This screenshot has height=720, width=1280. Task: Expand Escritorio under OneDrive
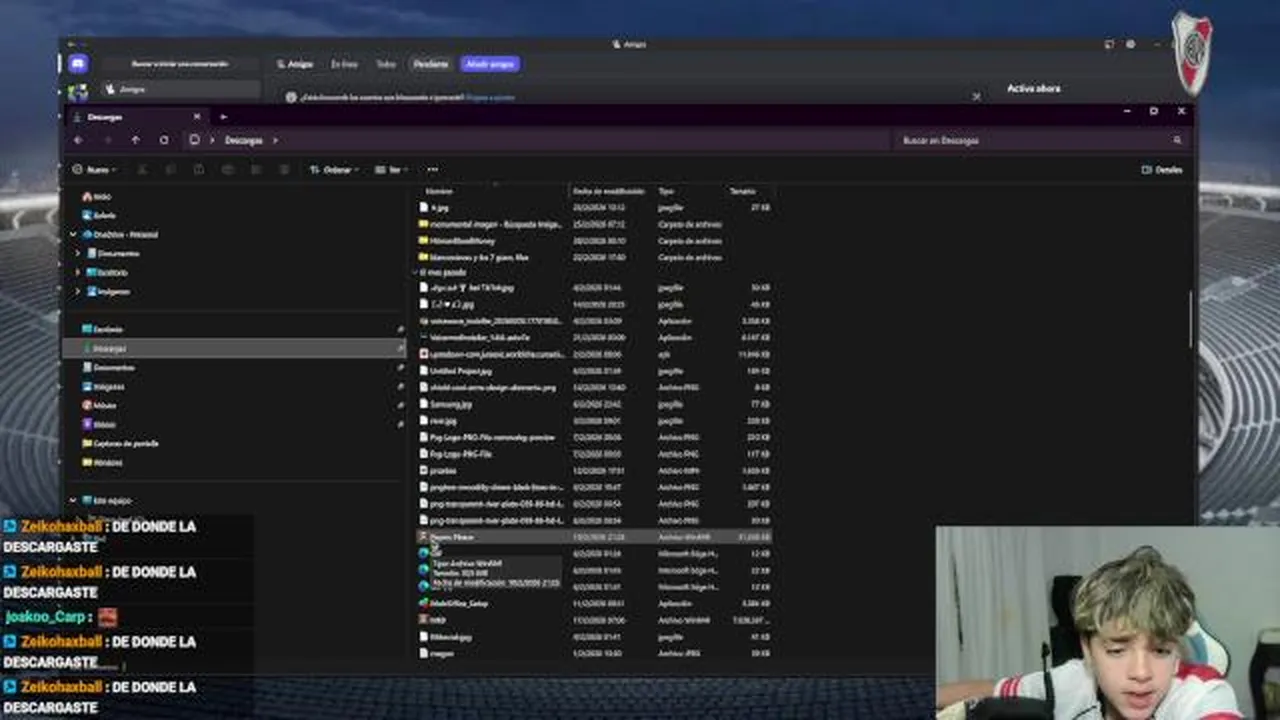78,272
